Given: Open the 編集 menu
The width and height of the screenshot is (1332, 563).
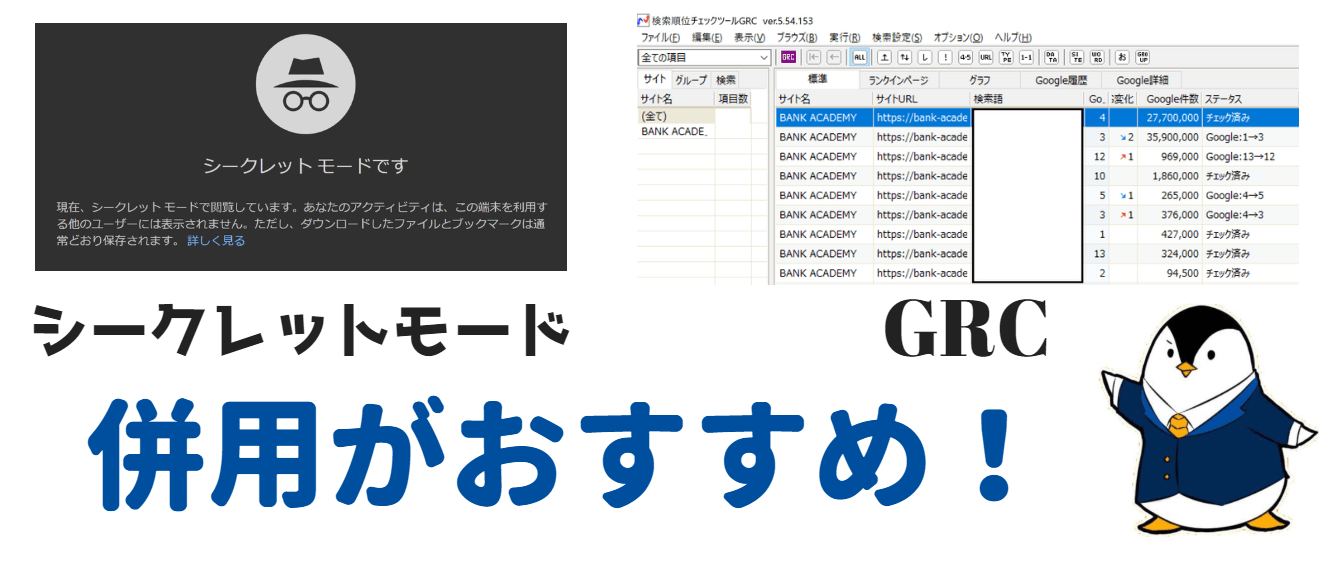Looking at the screenshot, I should [x=707, y=37].
